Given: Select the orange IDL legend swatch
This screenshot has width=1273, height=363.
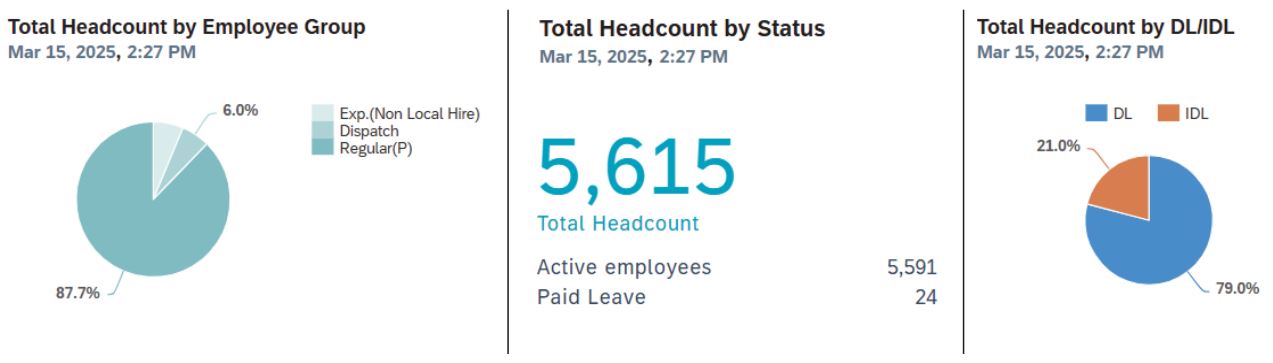Looking at the screenshot, I should (1166, 113).
